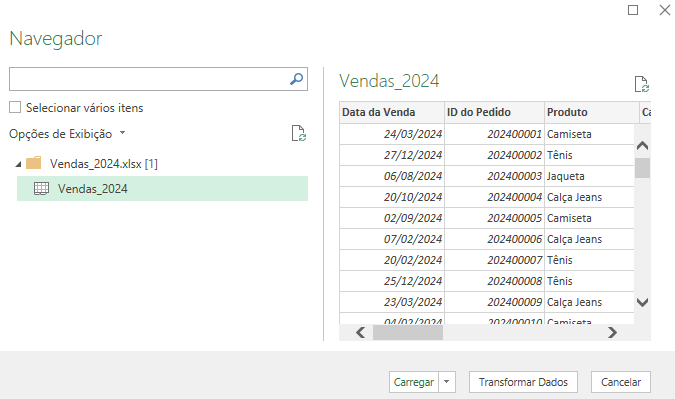Close the Navegador dialog
The image size is (675, 399).
665,10
